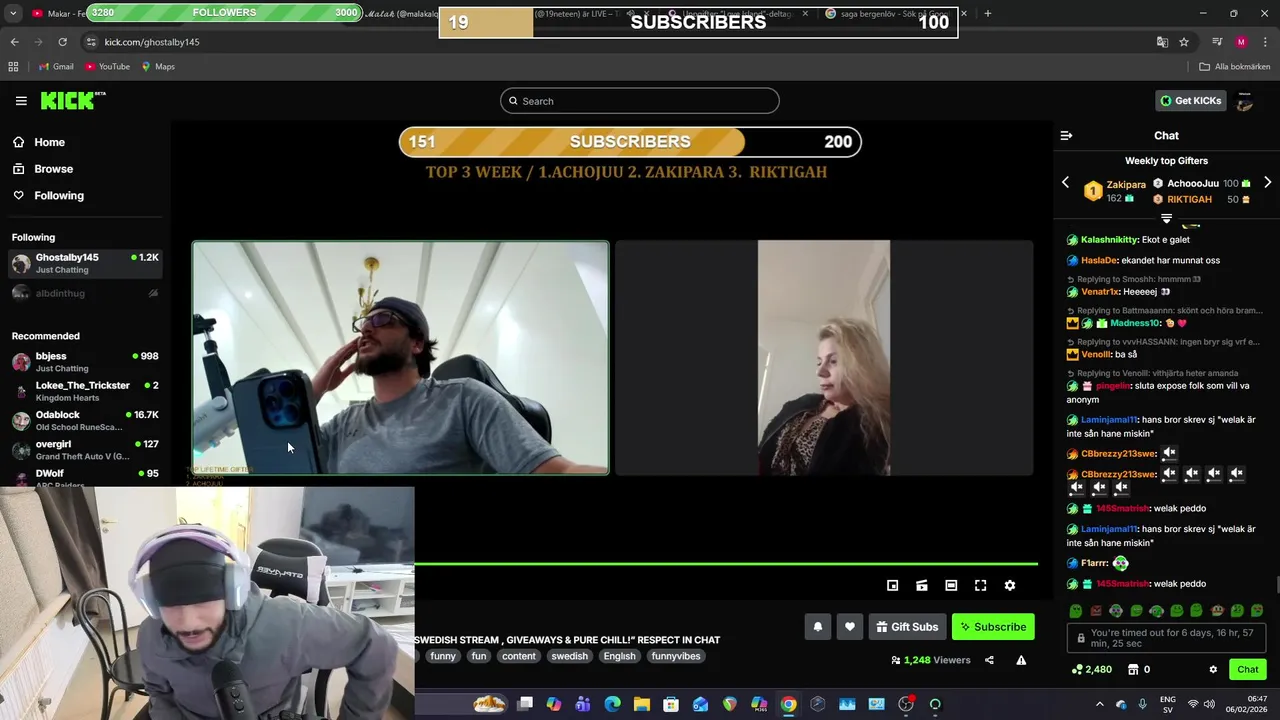This screenshot has height=720, width=1280.
Task: Click the AchoooJuu gifter name
Action: (x=1193, y=184)
